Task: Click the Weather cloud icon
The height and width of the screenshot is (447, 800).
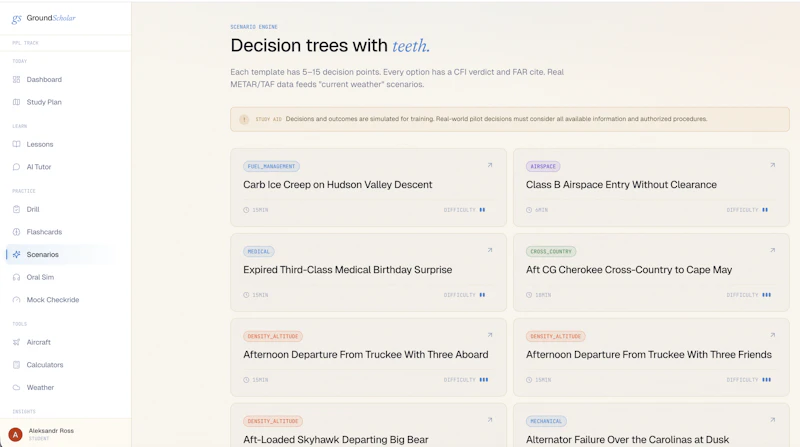Action: (x=16, y=387)
